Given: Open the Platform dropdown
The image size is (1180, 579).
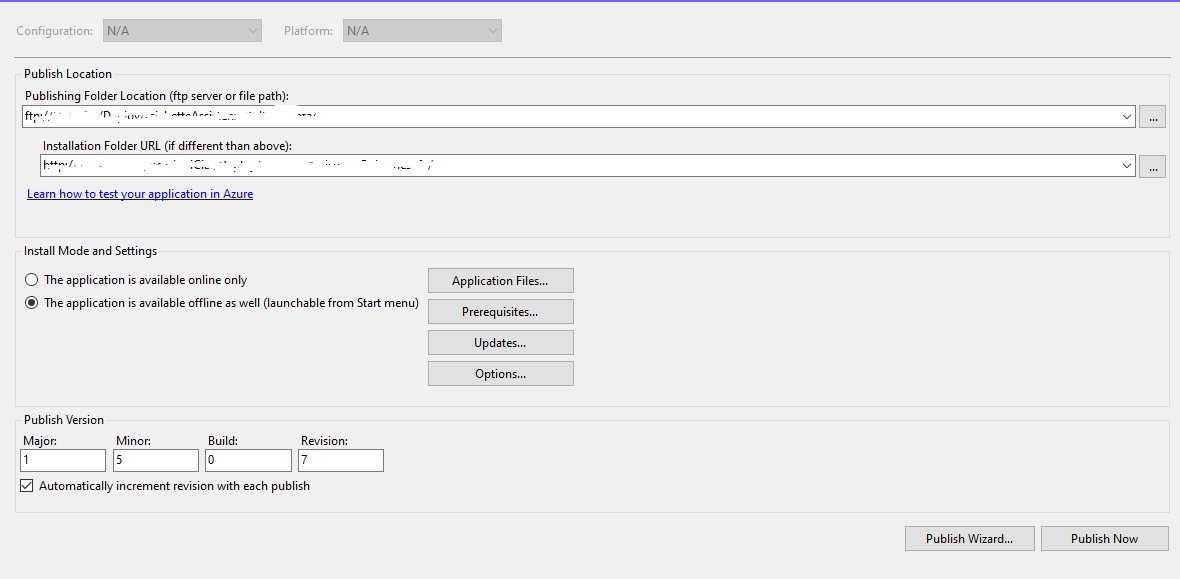Looking at the screenshot, I should tap(421, 30).
